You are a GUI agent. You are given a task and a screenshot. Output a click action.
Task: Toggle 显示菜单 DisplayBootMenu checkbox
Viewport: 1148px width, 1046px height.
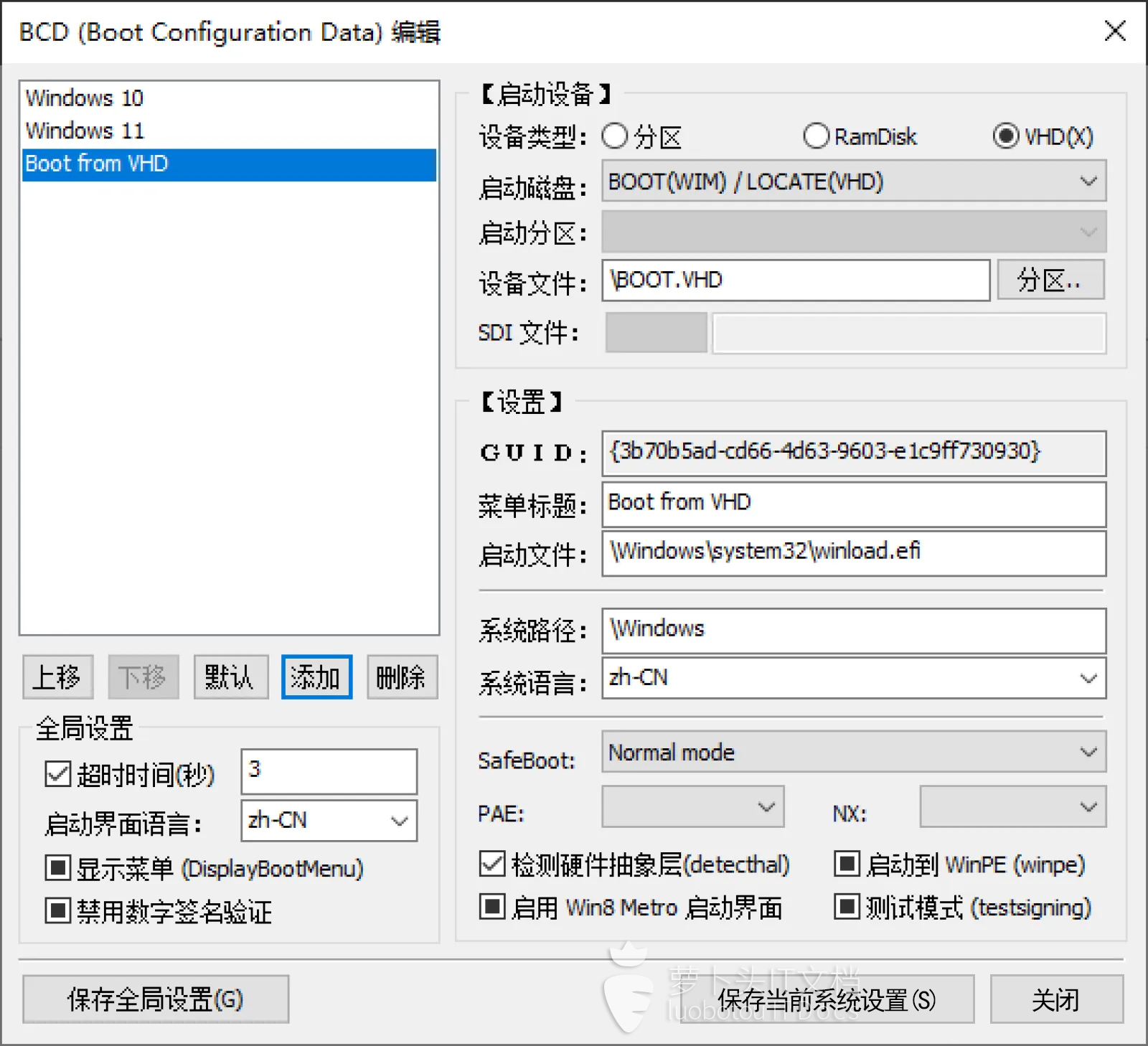(57, 868)
